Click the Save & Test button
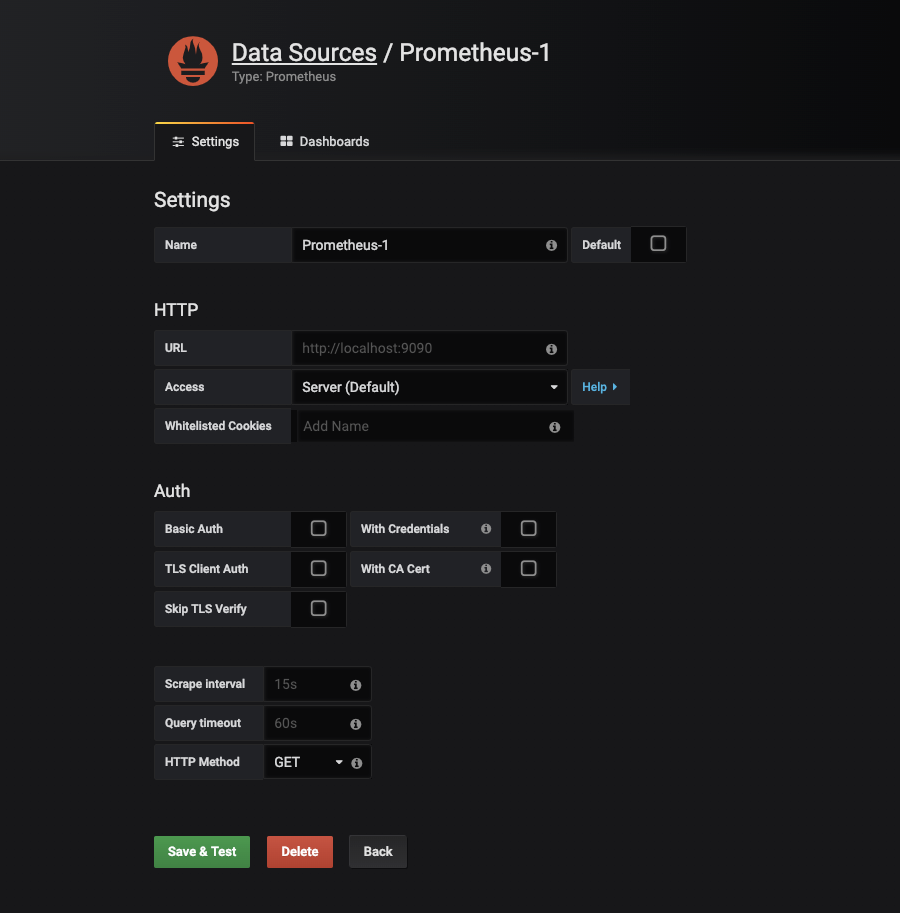 (x=202, y=852)
